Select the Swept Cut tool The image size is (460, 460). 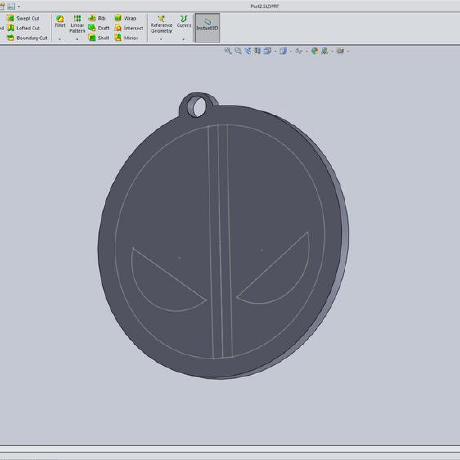pyautogui.click(x=23, y=18)
